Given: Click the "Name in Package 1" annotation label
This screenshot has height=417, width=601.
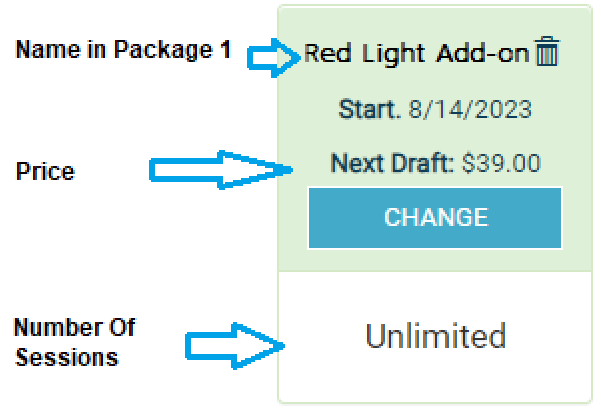Looking at the screenshot, I should coord(123,49).
